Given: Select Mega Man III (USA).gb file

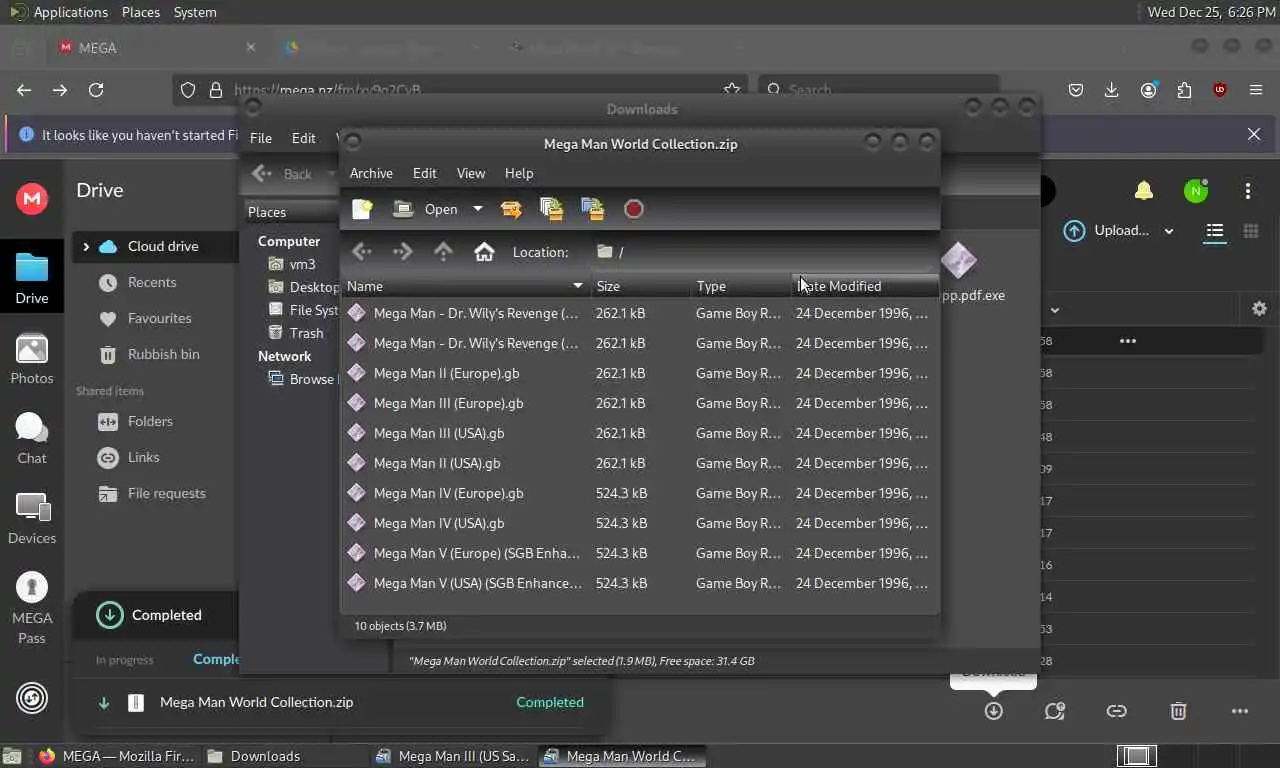Looking at the screenshot, I should pos(640,433).
